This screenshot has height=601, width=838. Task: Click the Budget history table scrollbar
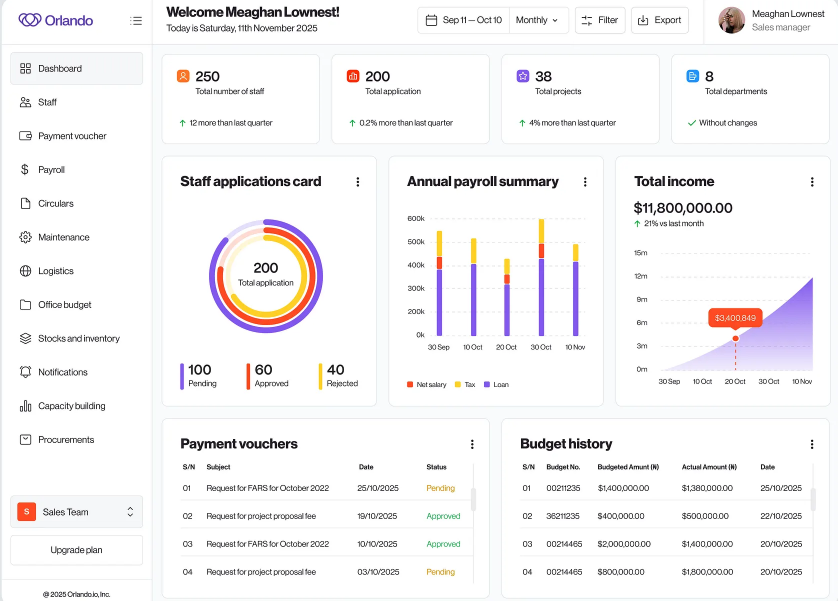(813, 499)
